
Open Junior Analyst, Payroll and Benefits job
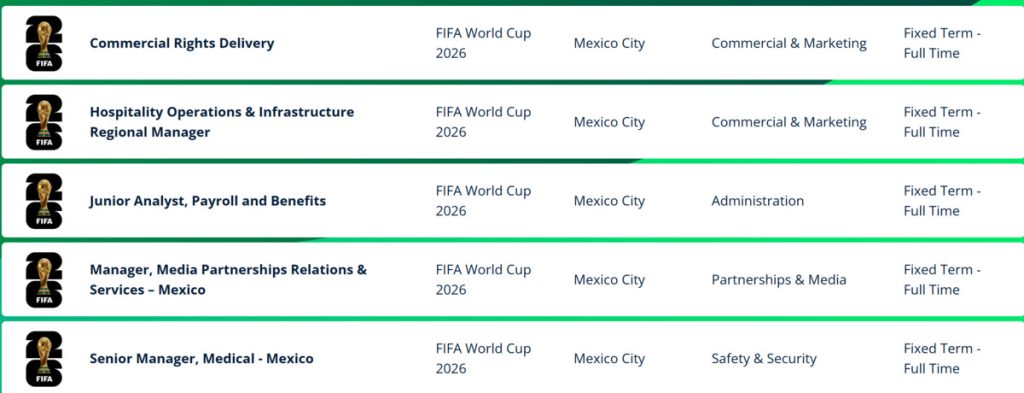point(208,201)
